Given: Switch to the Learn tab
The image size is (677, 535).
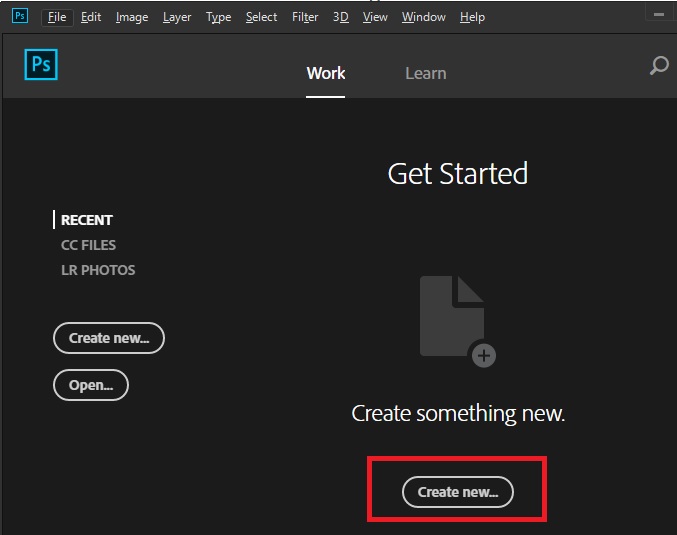Looking at the screenshot, I should pyautogui.click(x=426, y=73).
